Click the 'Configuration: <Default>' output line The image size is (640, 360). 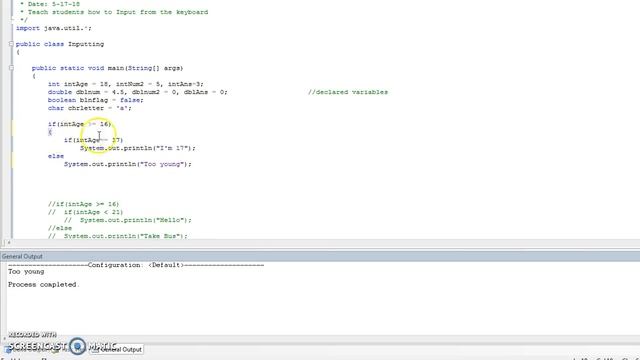tap(136, 265)
